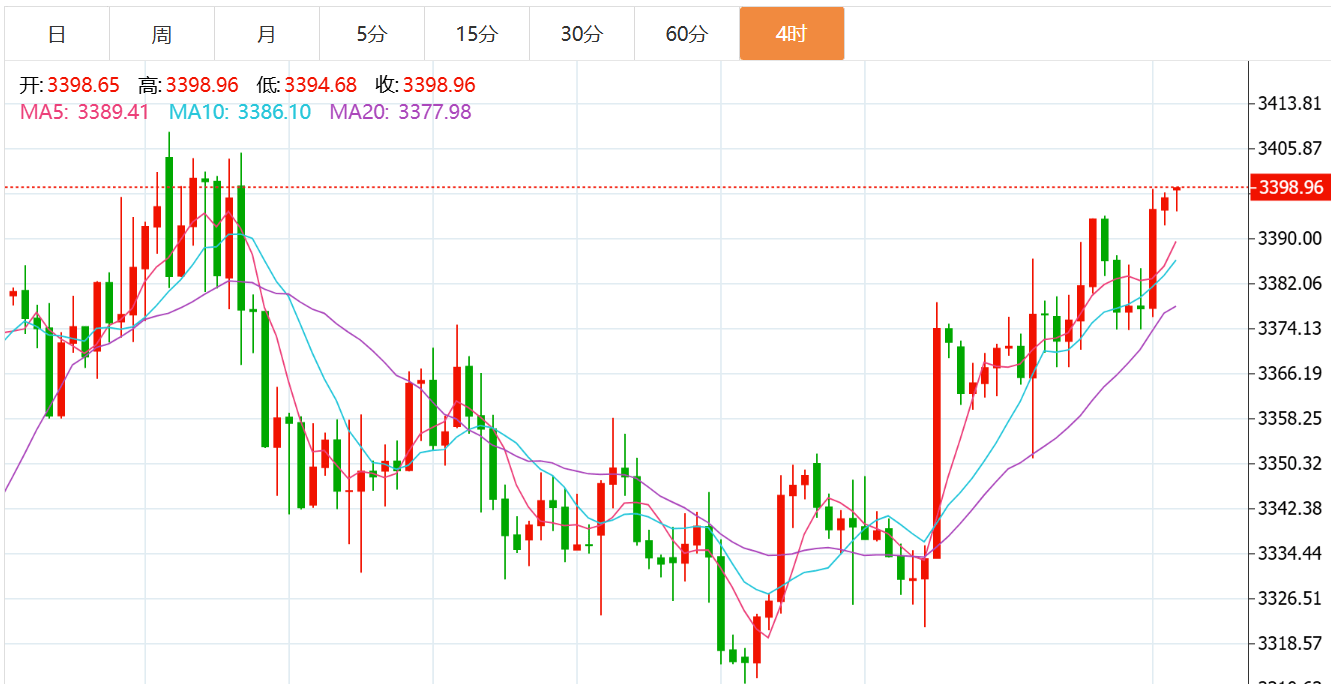
Task: Click the 开 opening price value 3398.65
Action: click(x=82, y=85)
